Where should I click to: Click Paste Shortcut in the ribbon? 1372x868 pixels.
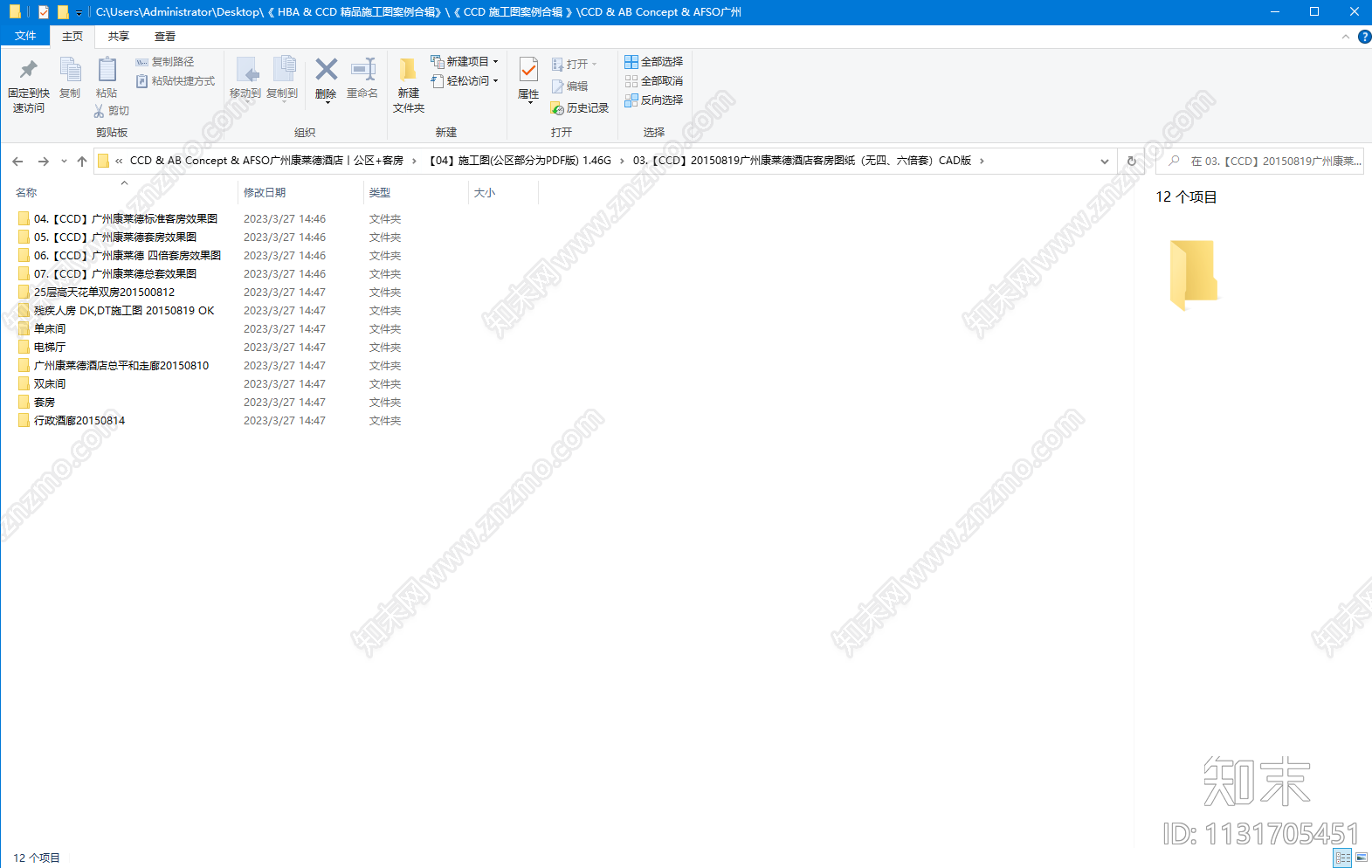click(x=176, y=81)
